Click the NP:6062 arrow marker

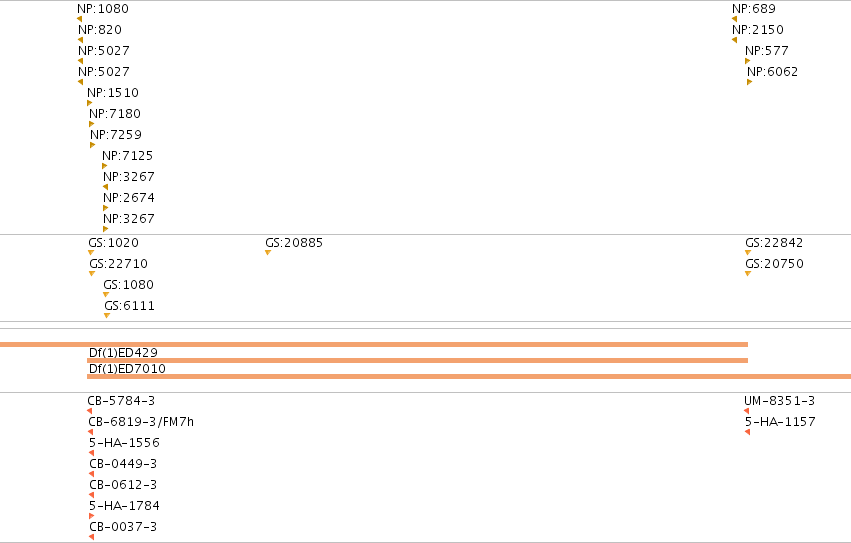[750, 82]
